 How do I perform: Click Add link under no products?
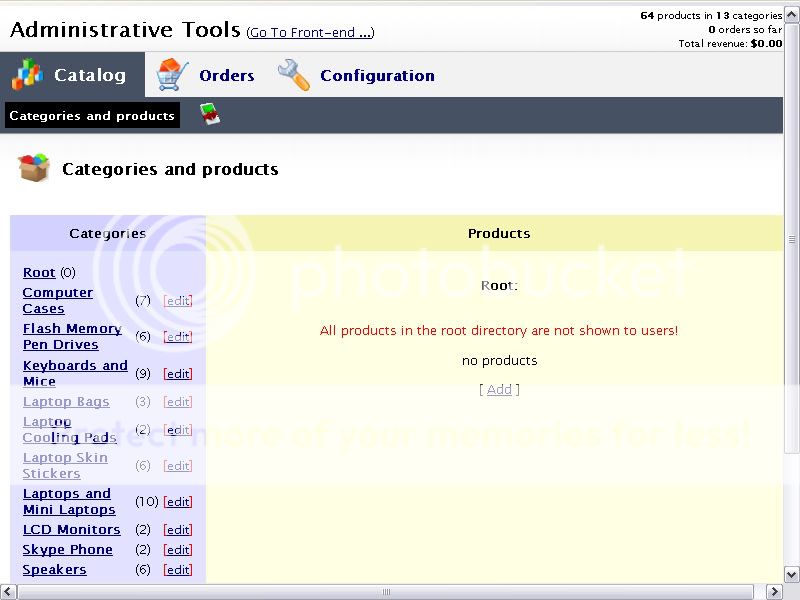point(499,389)
